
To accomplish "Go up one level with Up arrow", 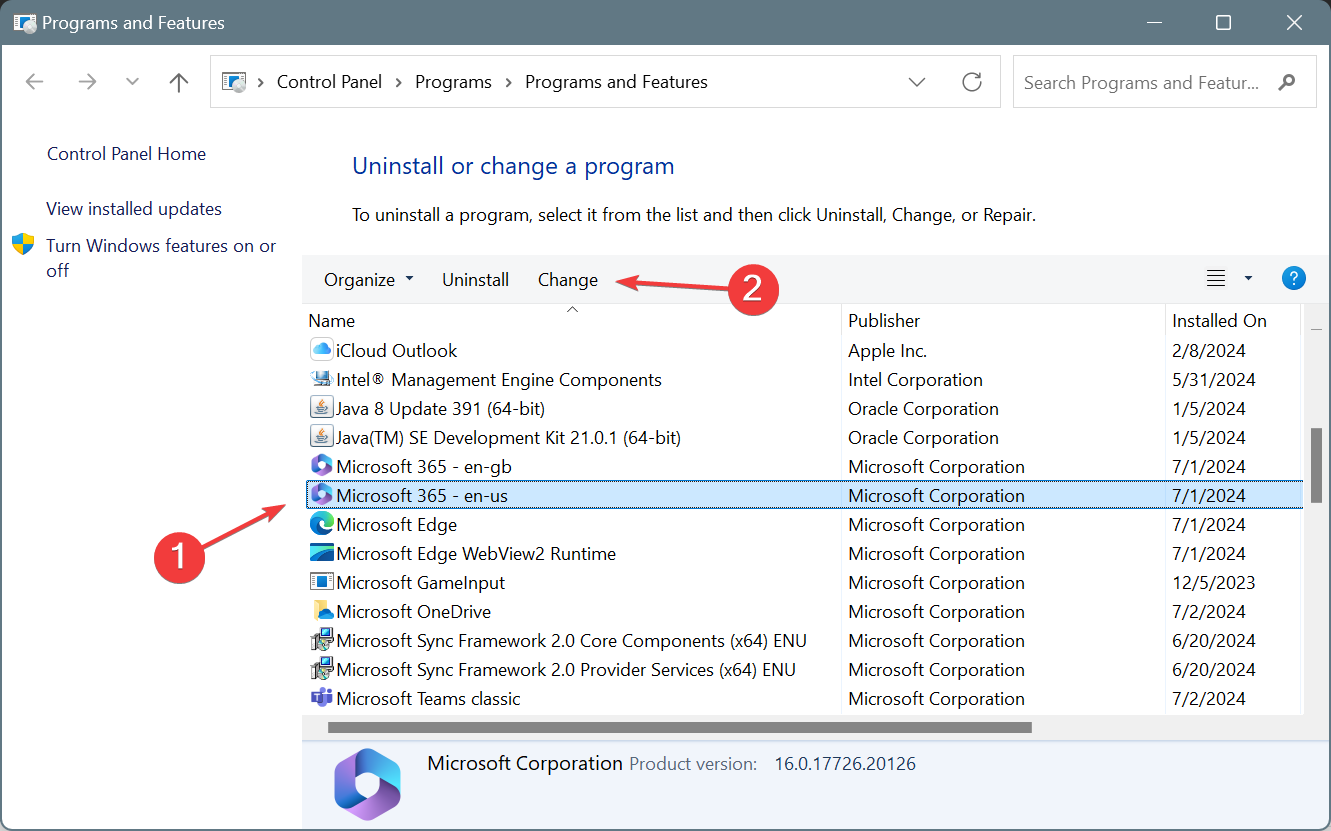I will click(179, 82).
